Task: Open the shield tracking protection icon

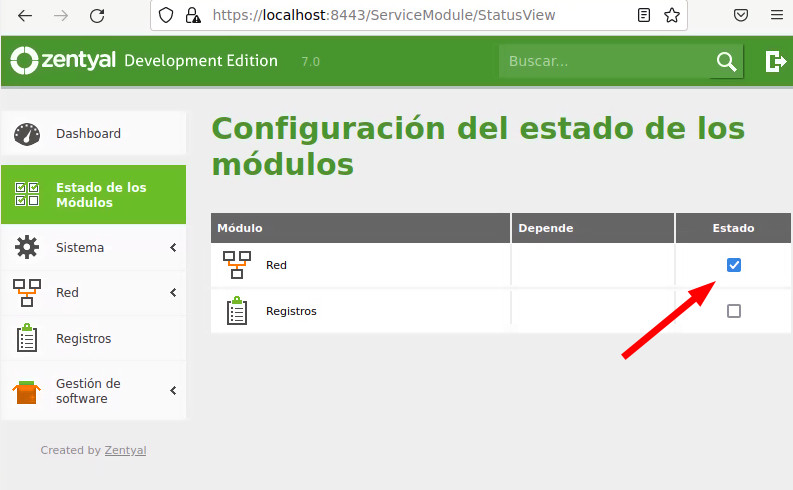Action: pos(166,16)
